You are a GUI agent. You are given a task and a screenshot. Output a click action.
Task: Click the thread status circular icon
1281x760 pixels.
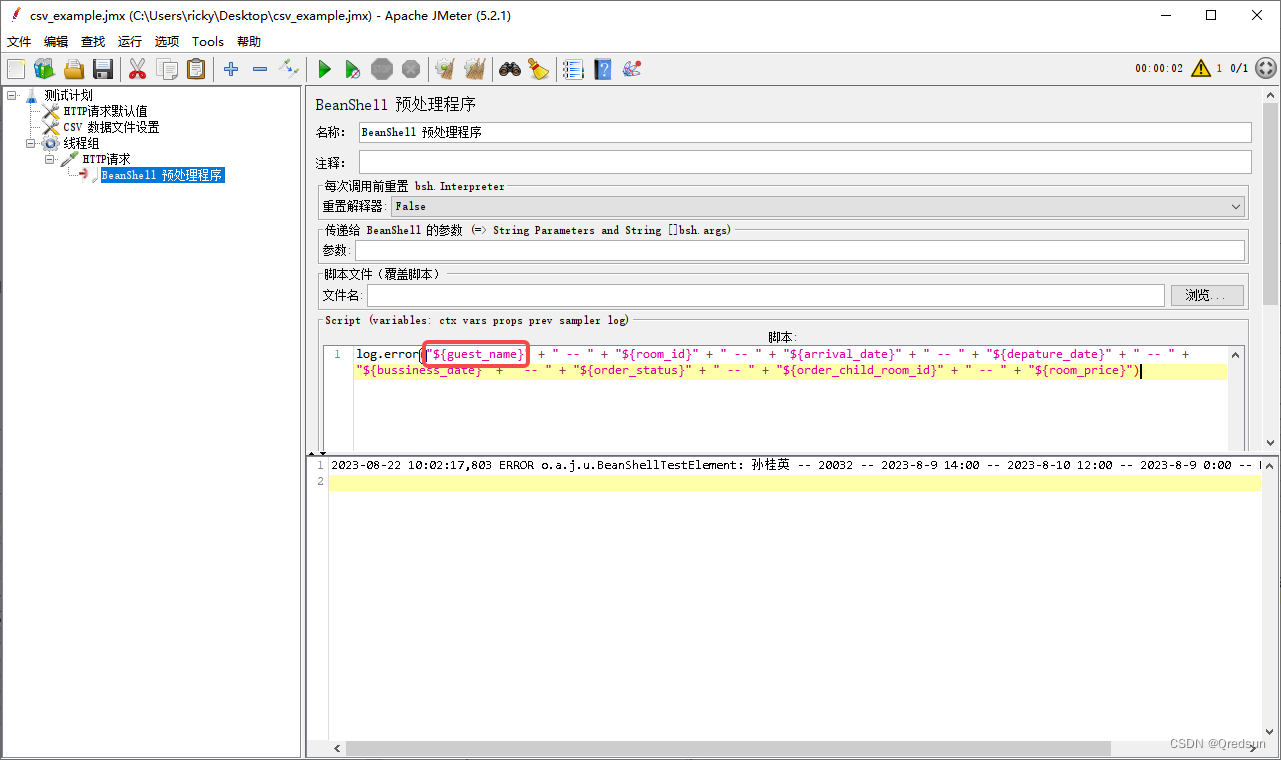(1266, 68)
